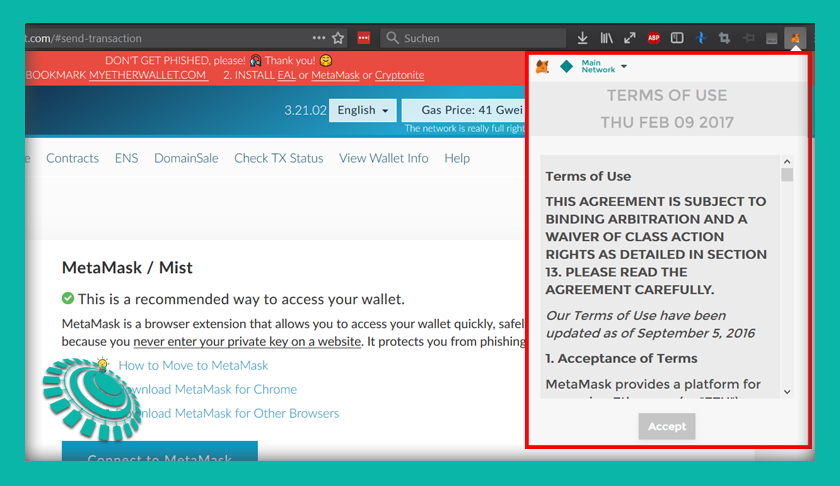Open the Check TX Status tab
Viewport: 840px width, 486px height.
pyautogui.click(x=279, y=158)
